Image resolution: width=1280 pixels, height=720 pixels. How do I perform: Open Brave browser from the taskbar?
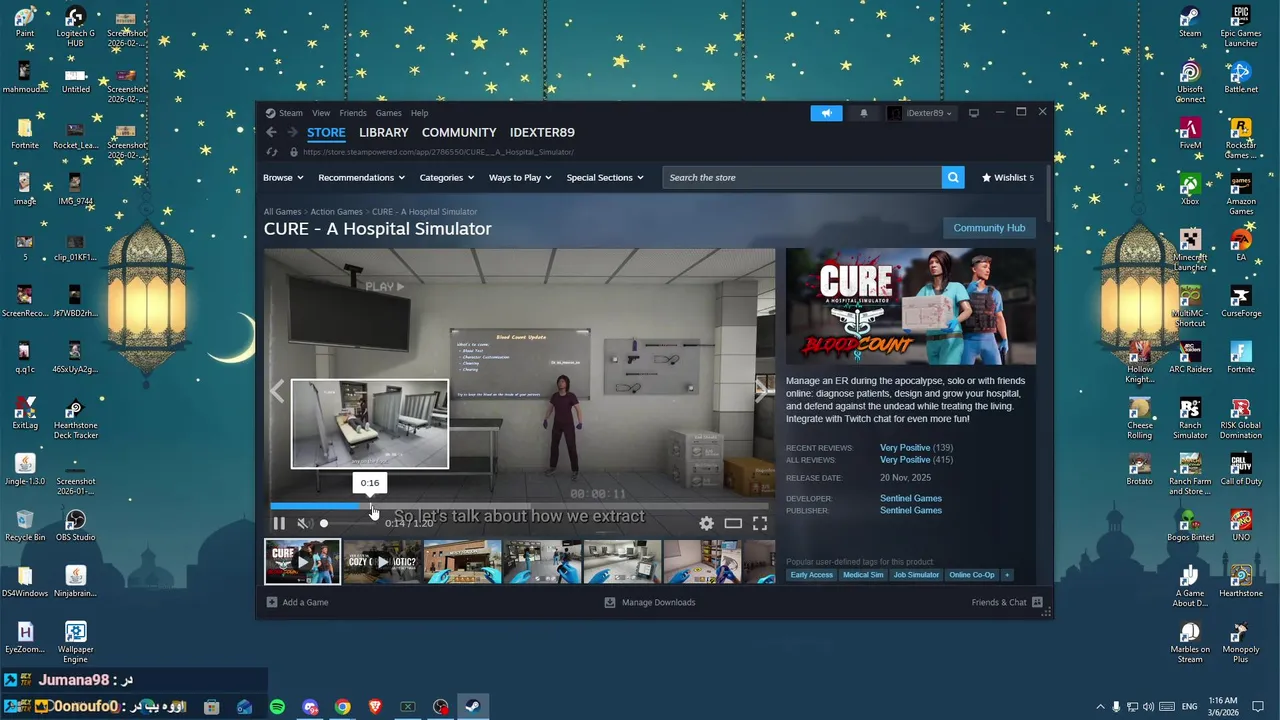point(375,707)
